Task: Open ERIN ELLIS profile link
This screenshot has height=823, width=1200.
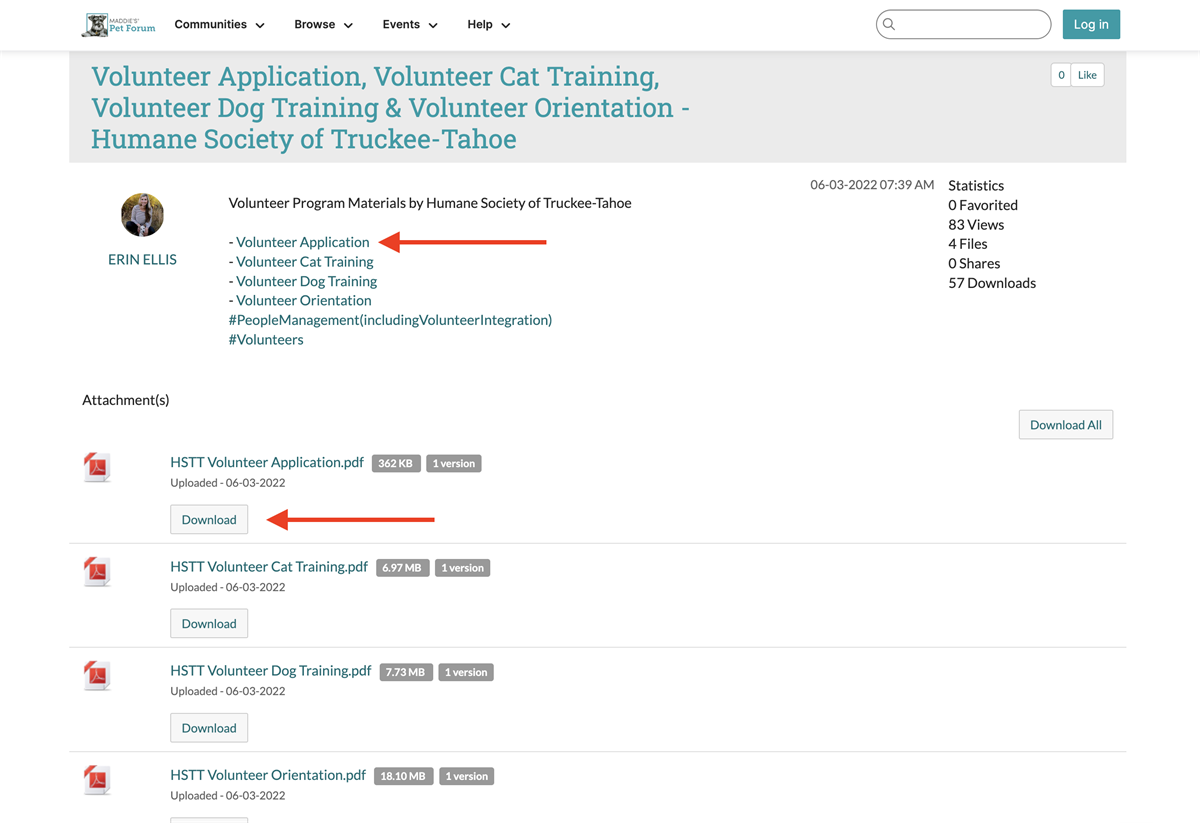Action: click(x=142, y=259)
